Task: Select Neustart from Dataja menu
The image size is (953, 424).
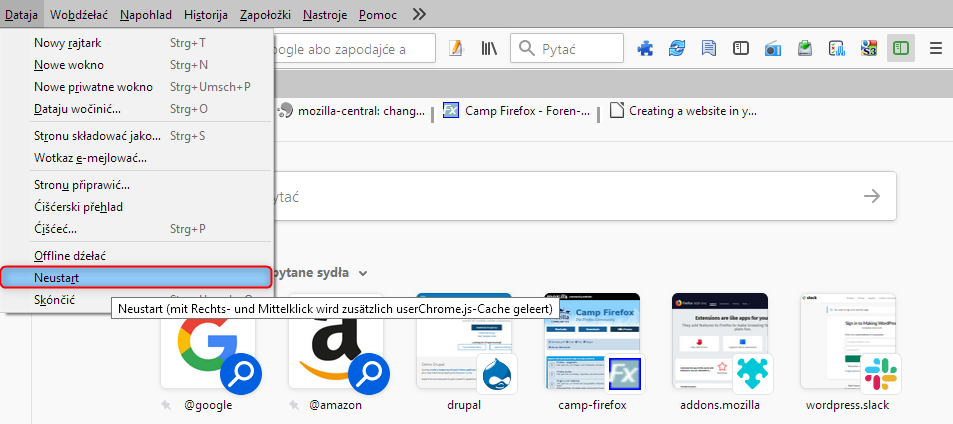Action: point(57,277)
